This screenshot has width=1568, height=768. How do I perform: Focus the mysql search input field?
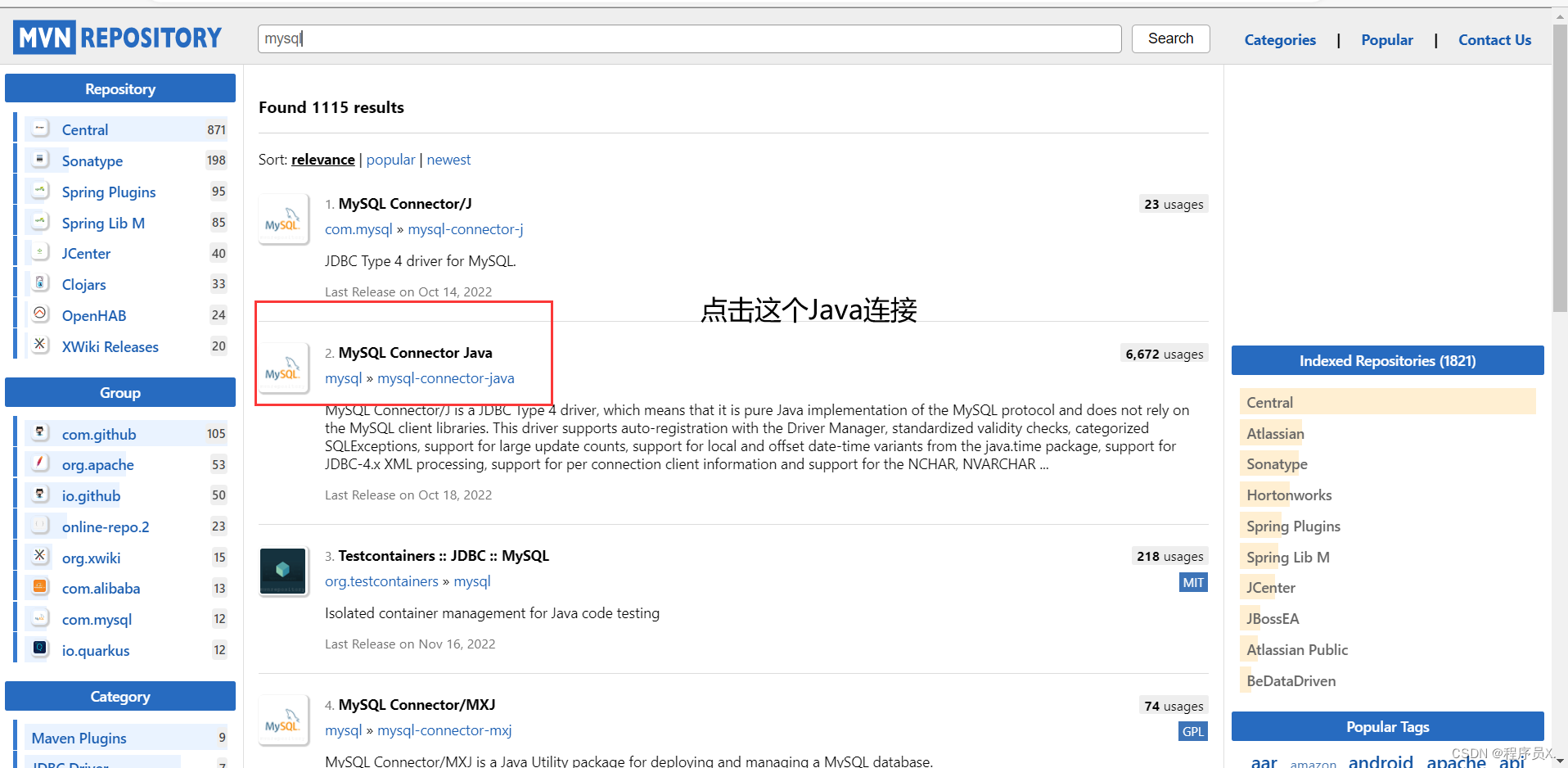pyautogui.click(x=689, y=38)
